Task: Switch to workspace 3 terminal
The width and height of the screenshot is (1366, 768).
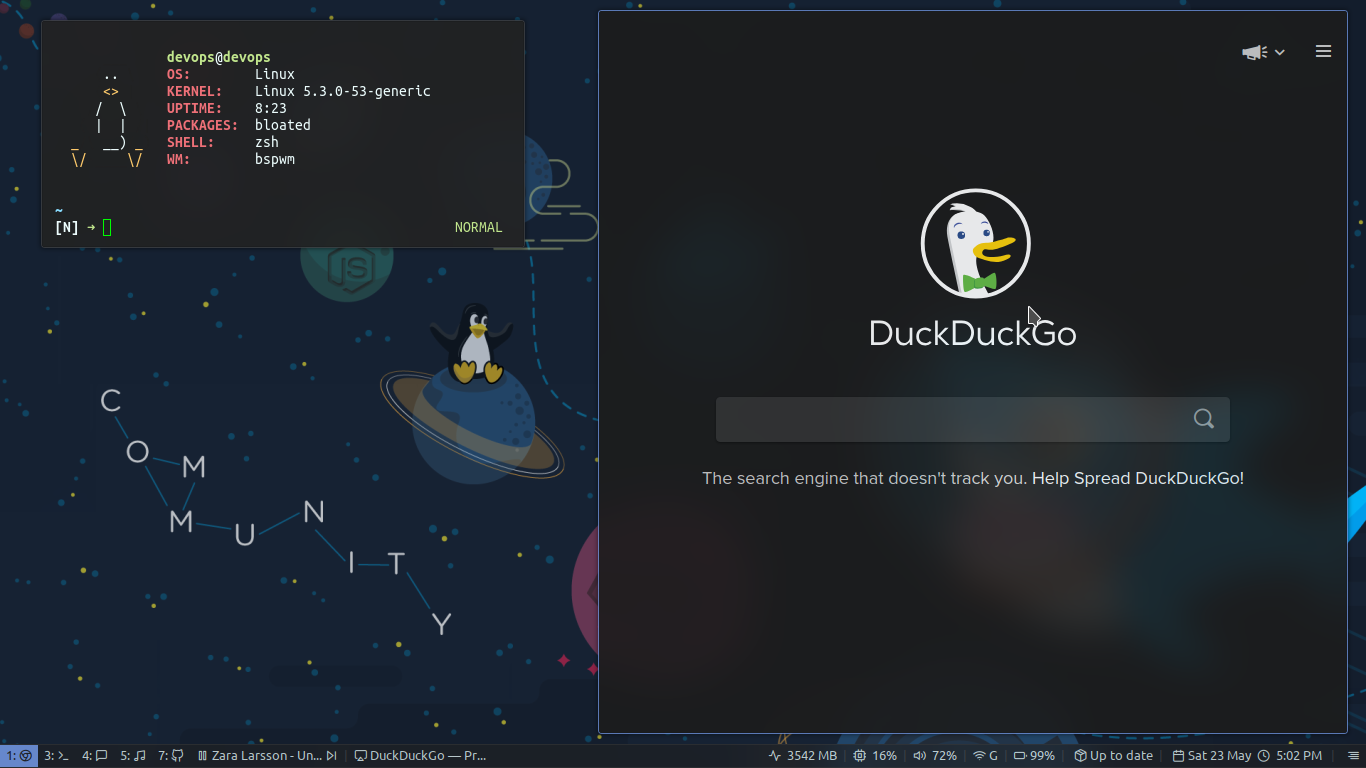Action: click(56, 756)
